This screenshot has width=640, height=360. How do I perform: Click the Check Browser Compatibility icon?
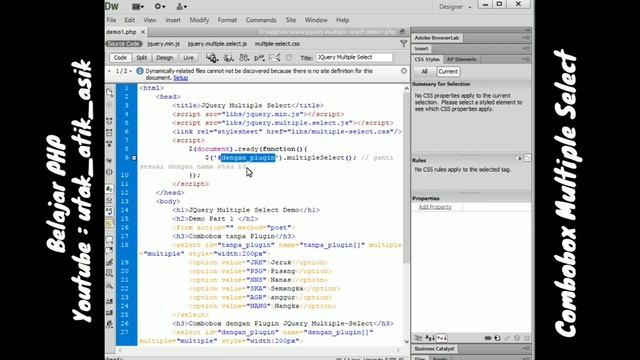(x=274, y=58)
